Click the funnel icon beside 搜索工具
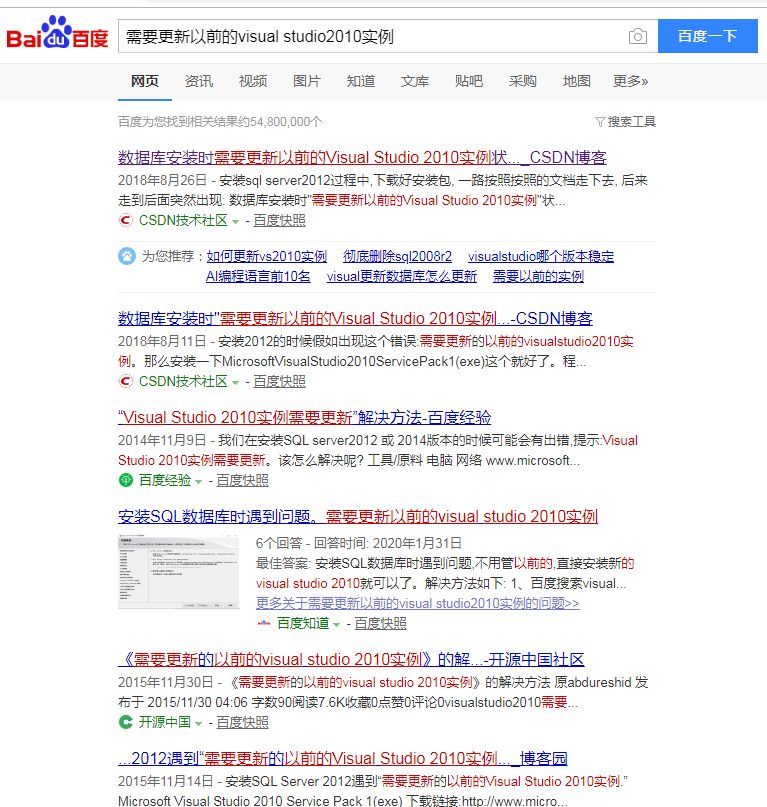This screenshot has height=807, width=767. pos(600,122)
